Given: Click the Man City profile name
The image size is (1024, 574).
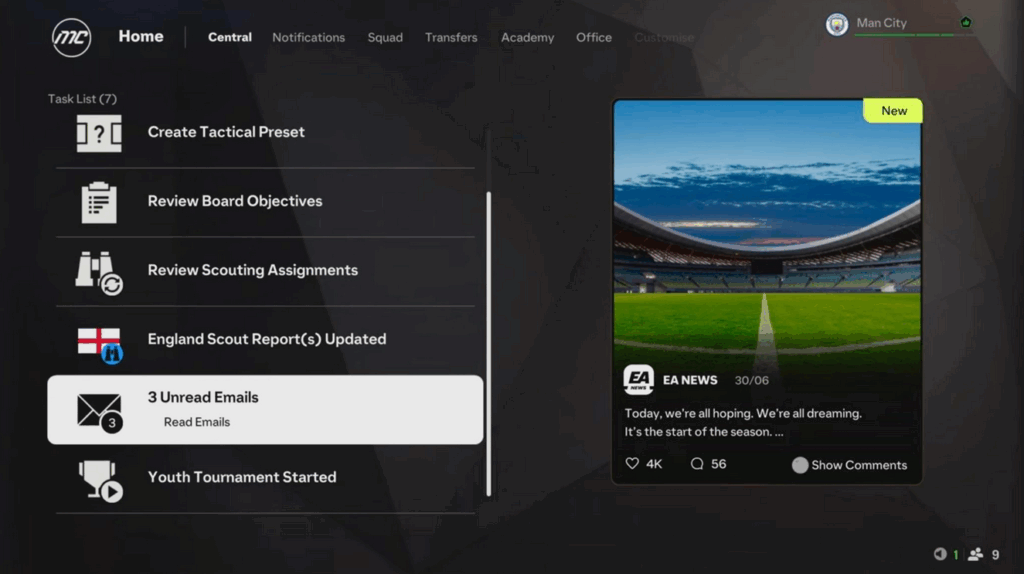Looking at the screenshot, I should (x=881, y=23).
